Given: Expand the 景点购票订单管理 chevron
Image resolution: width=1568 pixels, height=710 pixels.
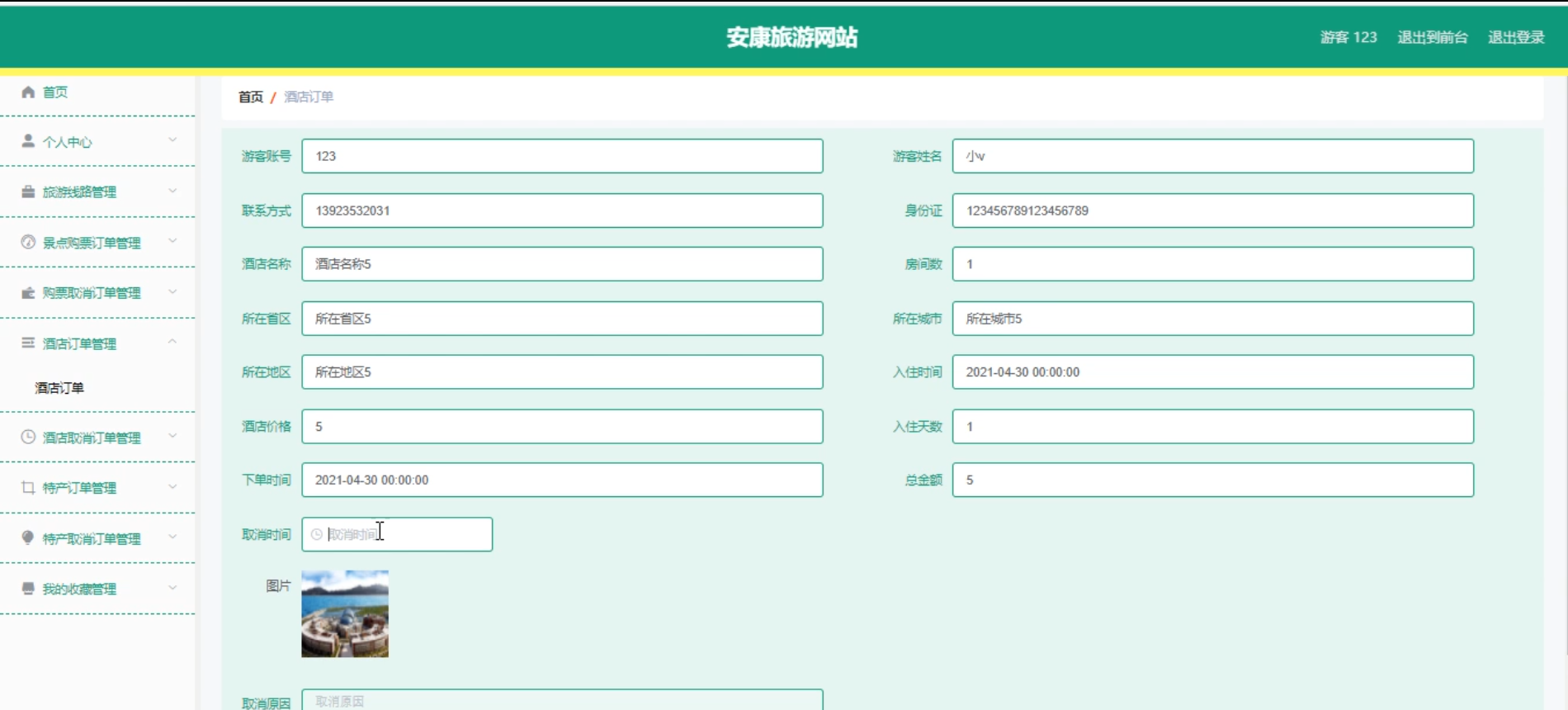Looking at the screenshot, I should 172,241.
